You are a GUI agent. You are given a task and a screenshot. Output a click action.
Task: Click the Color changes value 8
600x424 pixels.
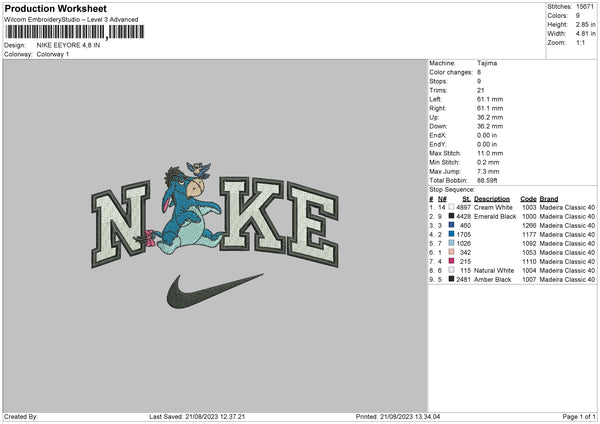tap(479, 72)
